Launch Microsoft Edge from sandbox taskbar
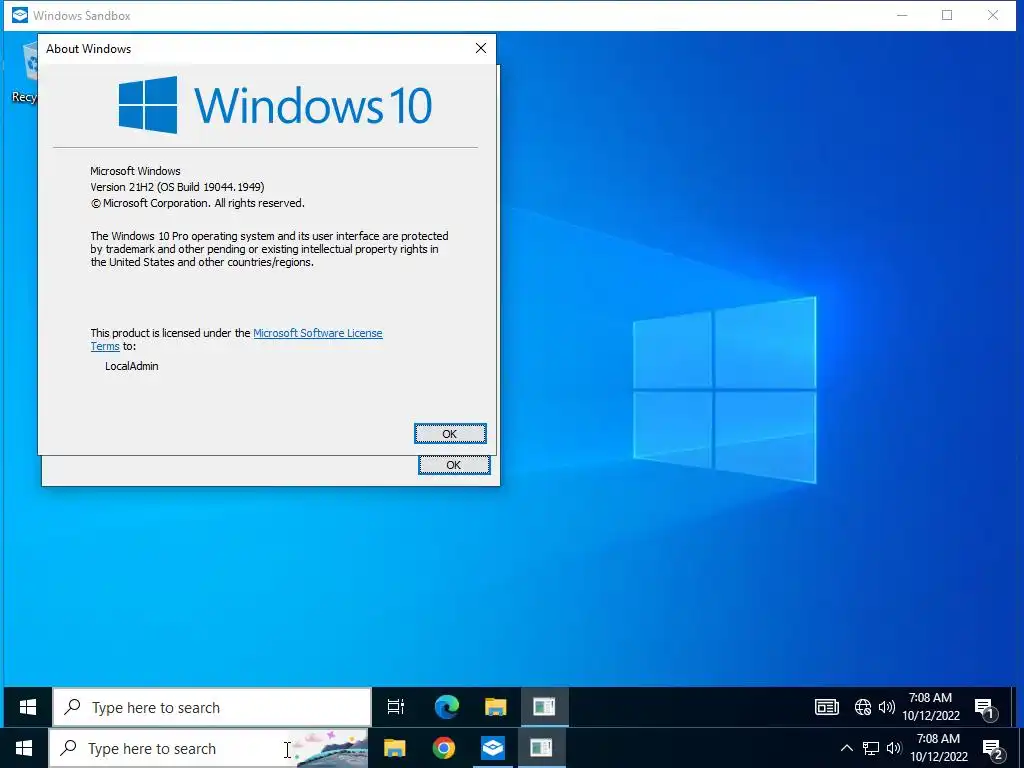Viewport: 1024px width, 768px height. [447, 707]
